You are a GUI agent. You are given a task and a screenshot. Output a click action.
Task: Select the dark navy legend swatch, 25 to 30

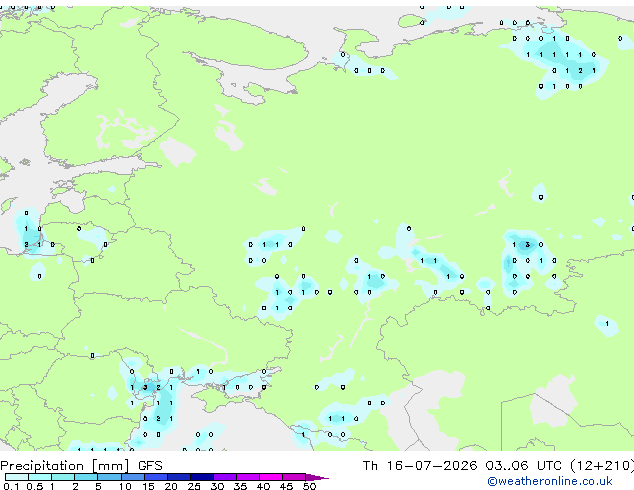201,477
